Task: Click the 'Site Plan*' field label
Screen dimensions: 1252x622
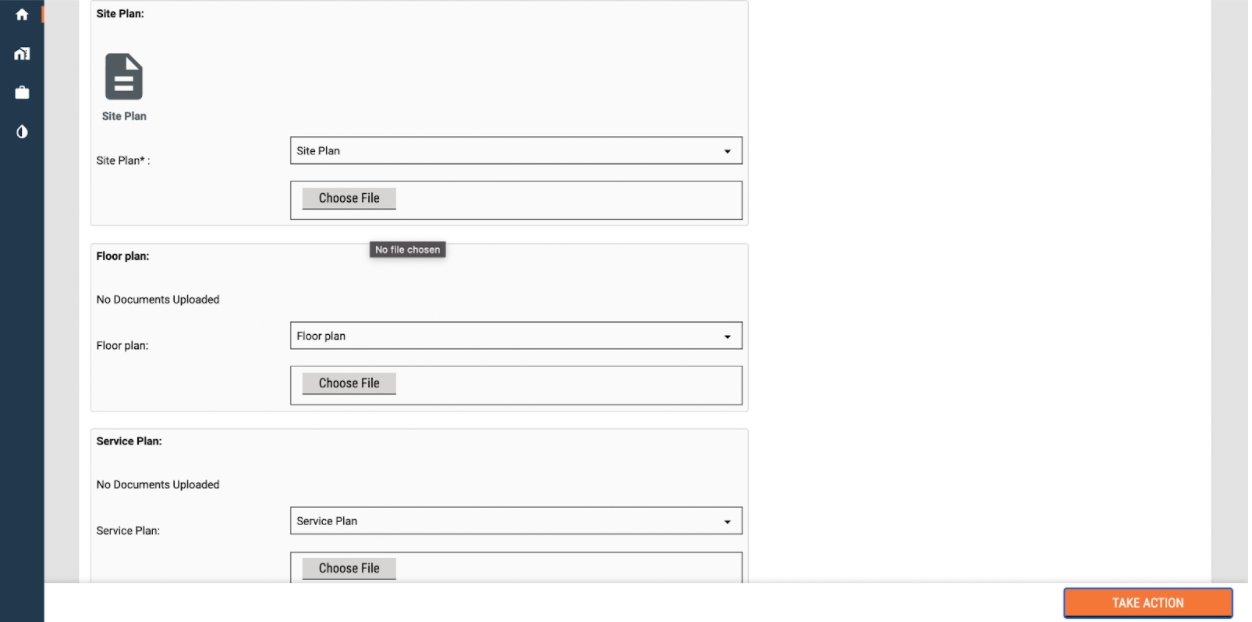Action: (123, 161)
